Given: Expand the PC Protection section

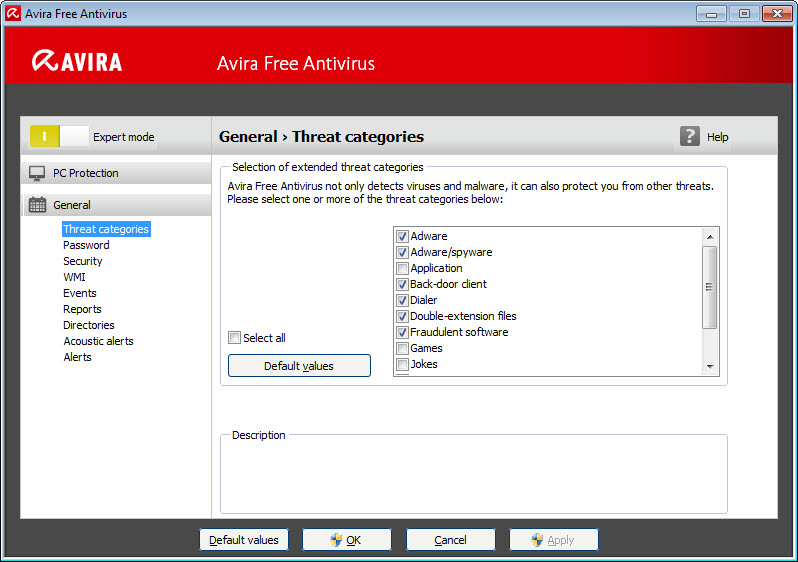Looking at the screenshot, I should click(x=117, y=173).
